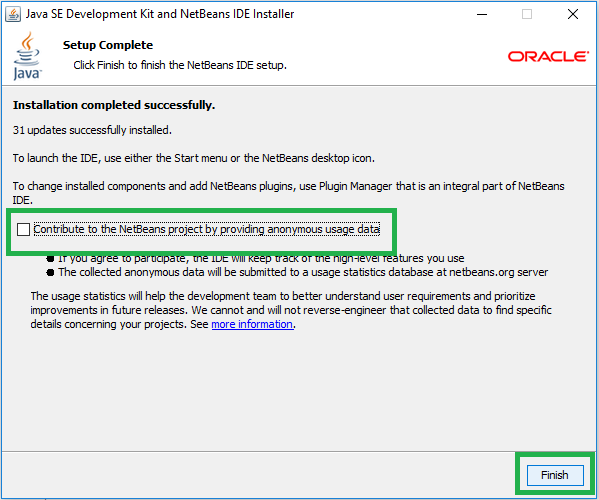Click the netbeans.org server bullet line

click(x=298, y=272)
